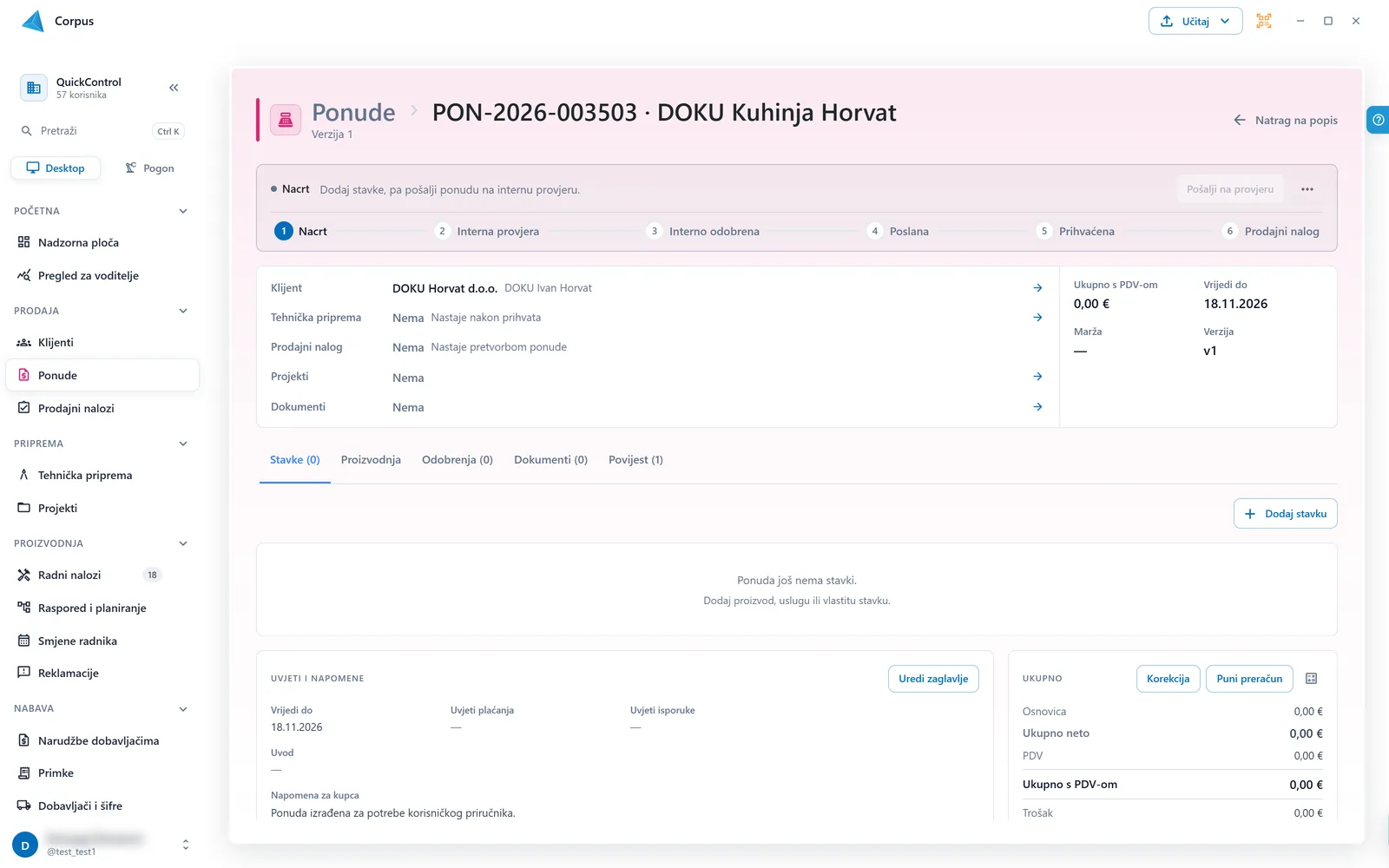Go to Klijenti in sidebar

102,342
